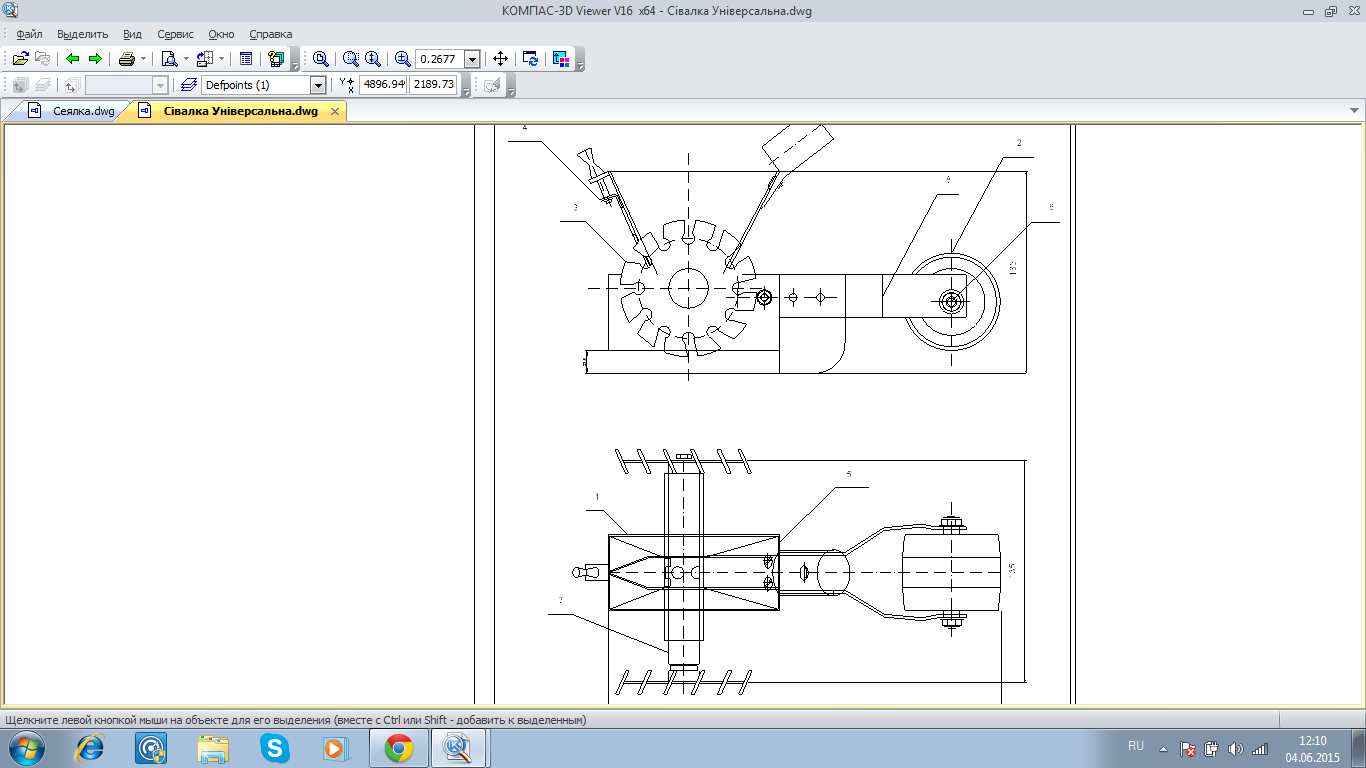The width and height of the screenshot is (1366, 768).
Task: Switch to the Сеялка.dwg tab
Action: tap(84, 111)
